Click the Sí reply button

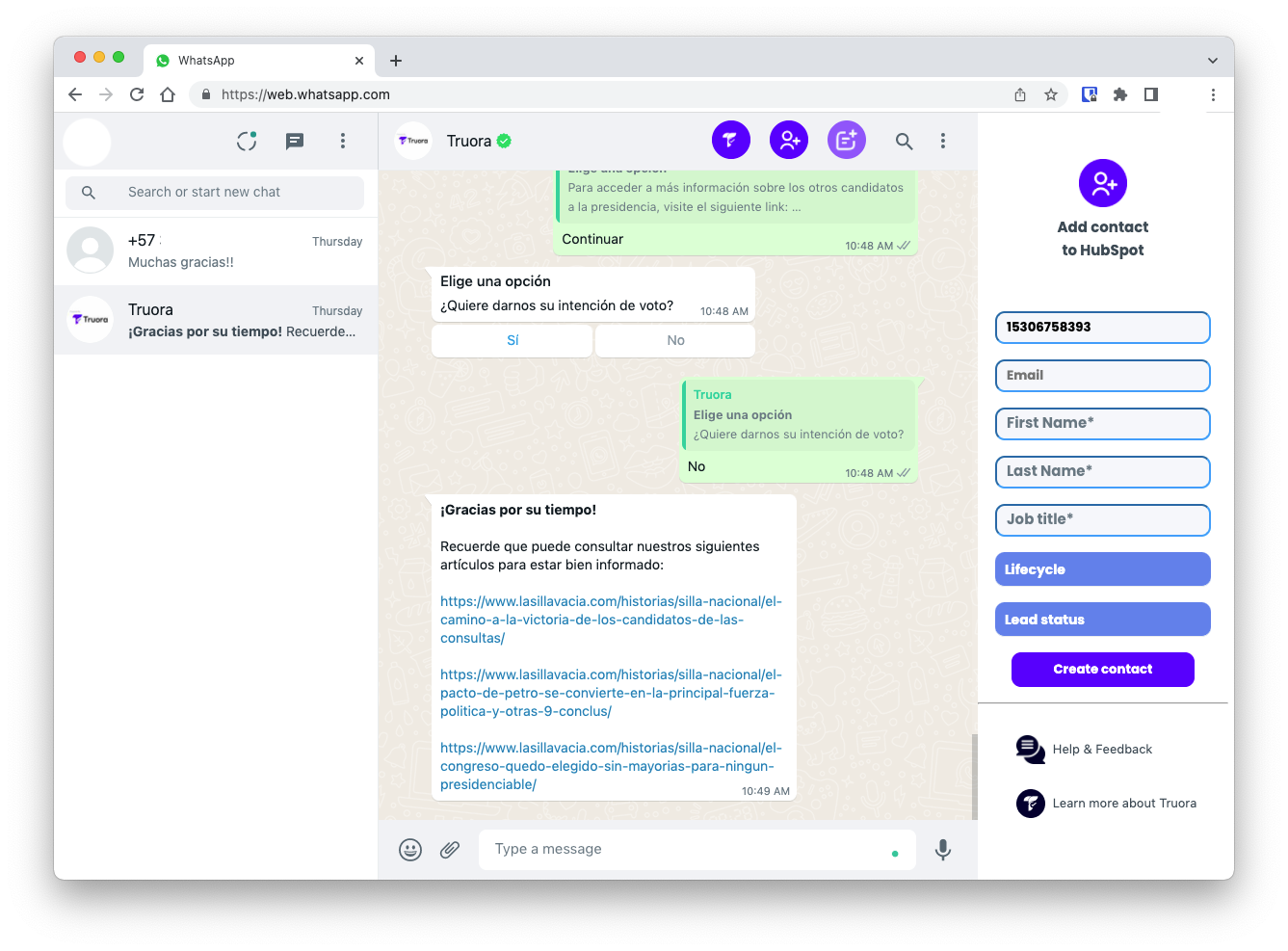[513, 340]
